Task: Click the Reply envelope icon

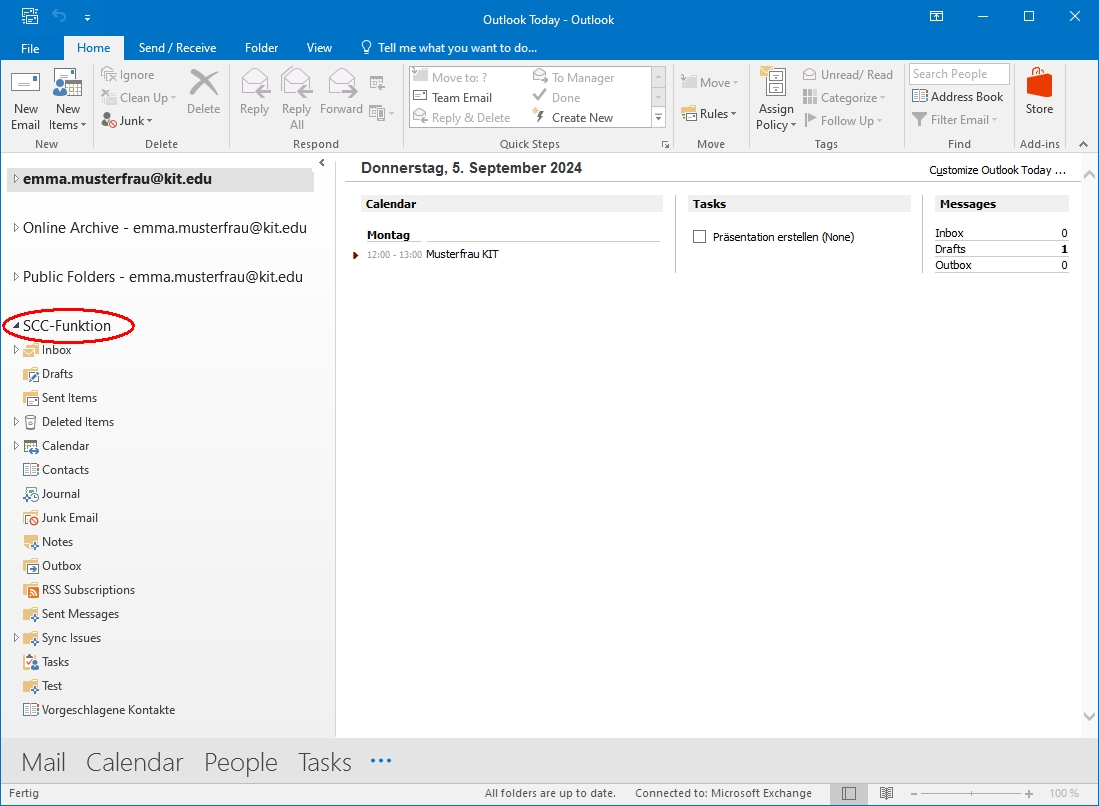Action: [254, 83]
